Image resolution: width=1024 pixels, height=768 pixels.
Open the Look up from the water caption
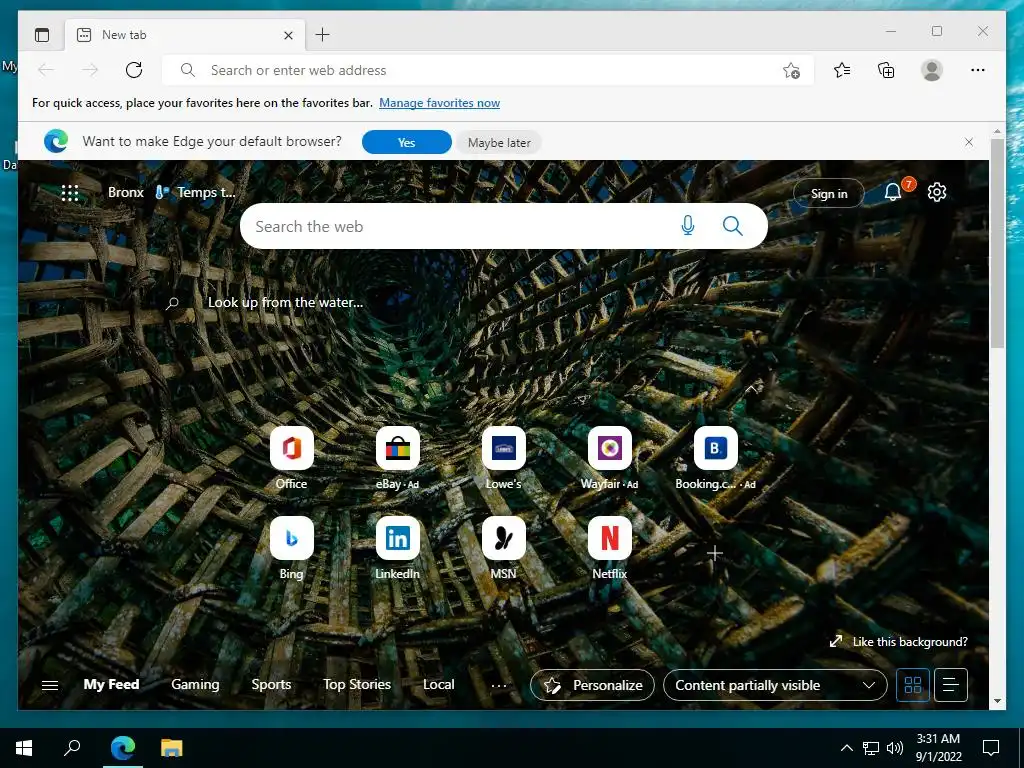pos(285,302)
